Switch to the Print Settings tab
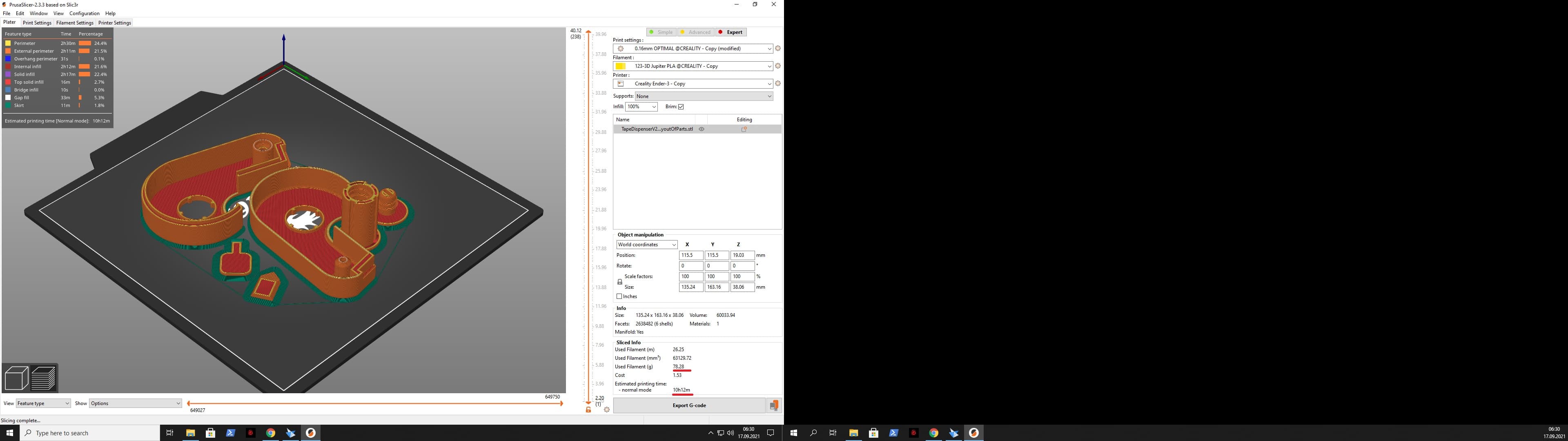Screen dimensions: 1568x441 tap(37, 23)
